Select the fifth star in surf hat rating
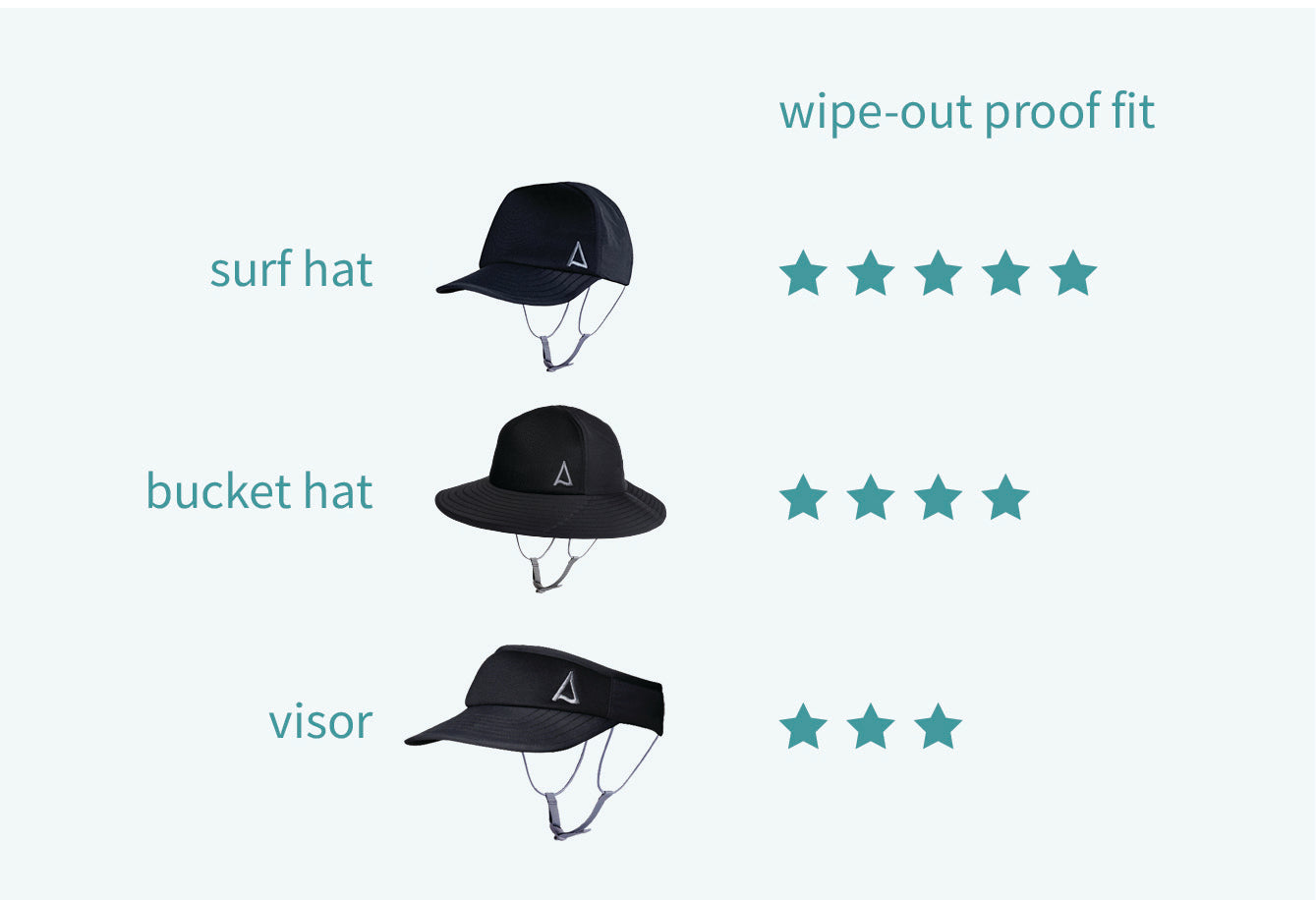 click(1072, 272)
